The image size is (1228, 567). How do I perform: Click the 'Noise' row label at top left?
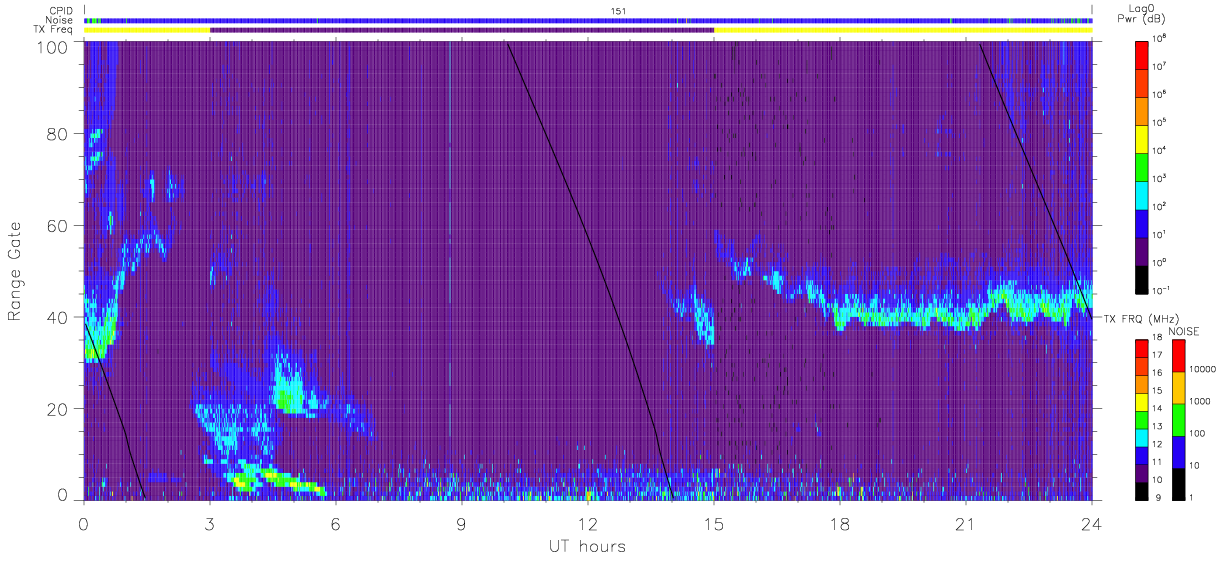59,20
